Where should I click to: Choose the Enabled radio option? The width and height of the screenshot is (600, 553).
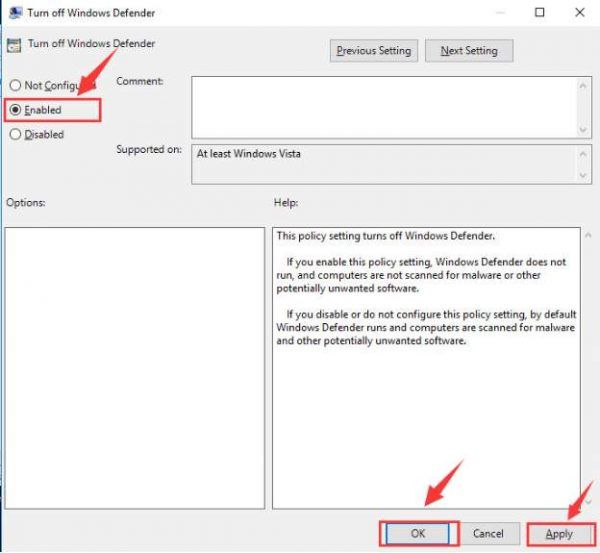(x=15, y=110)
